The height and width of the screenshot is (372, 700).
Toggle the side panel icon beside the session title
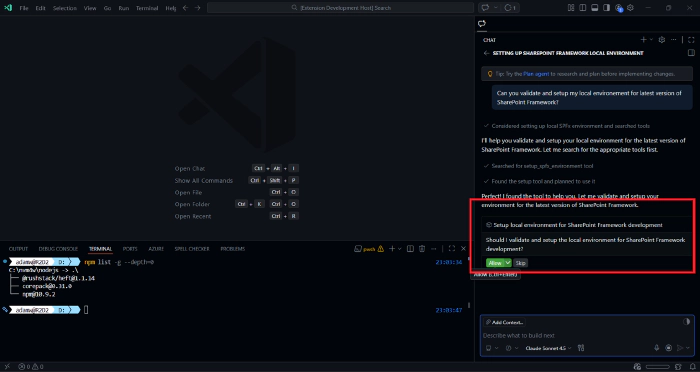pyautogui.click(x=691, y=53)
